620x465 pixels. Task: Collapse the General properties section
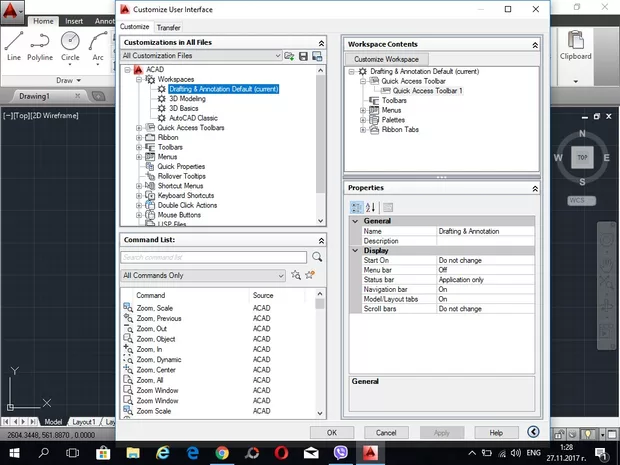355,221
